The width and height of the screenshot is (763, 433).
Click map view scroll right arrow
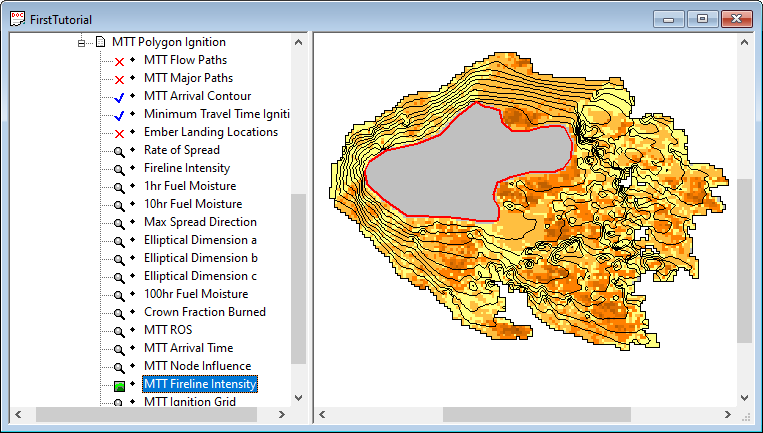728,415
